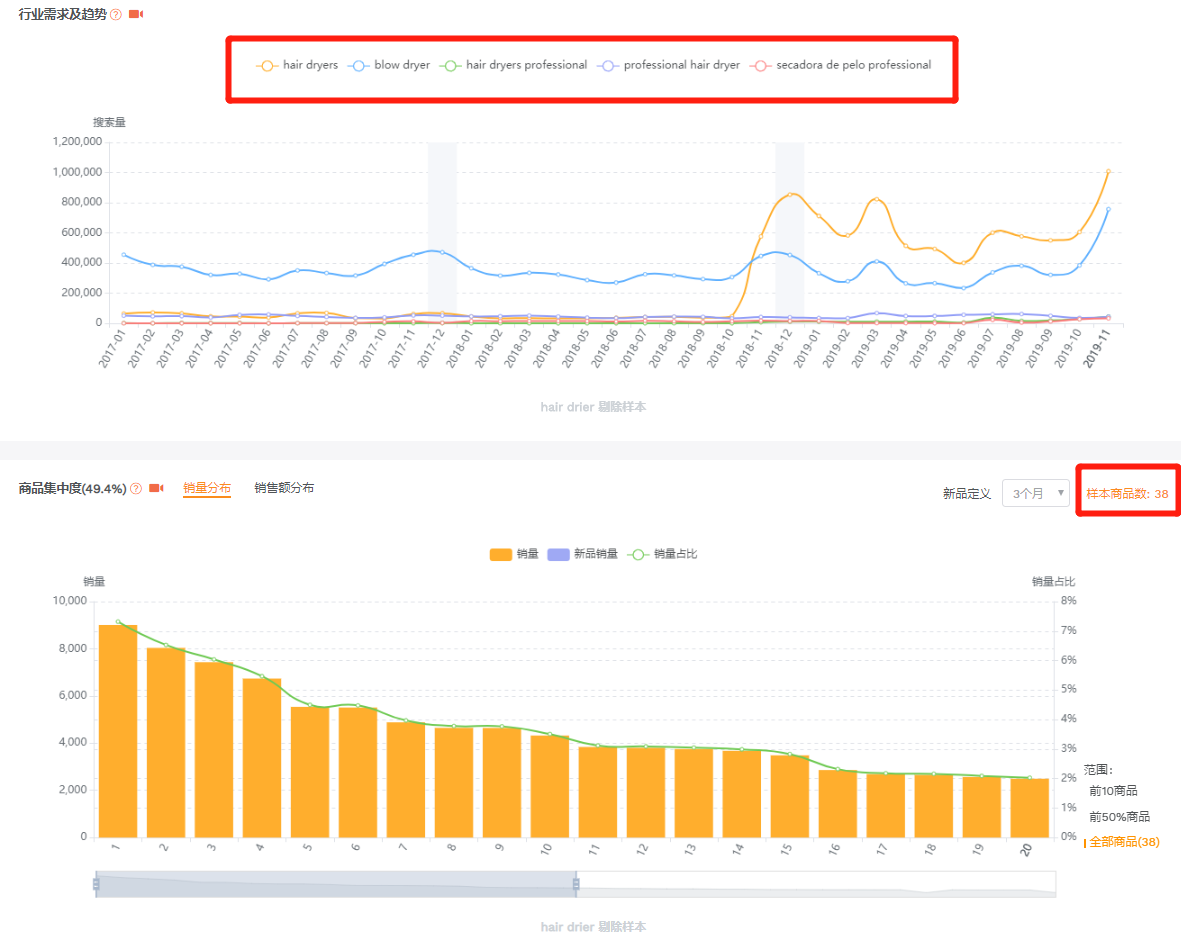Switch to 销量分布 tab
The height and width of the screenshot is (944, 1181).
(x=207, y=488)
